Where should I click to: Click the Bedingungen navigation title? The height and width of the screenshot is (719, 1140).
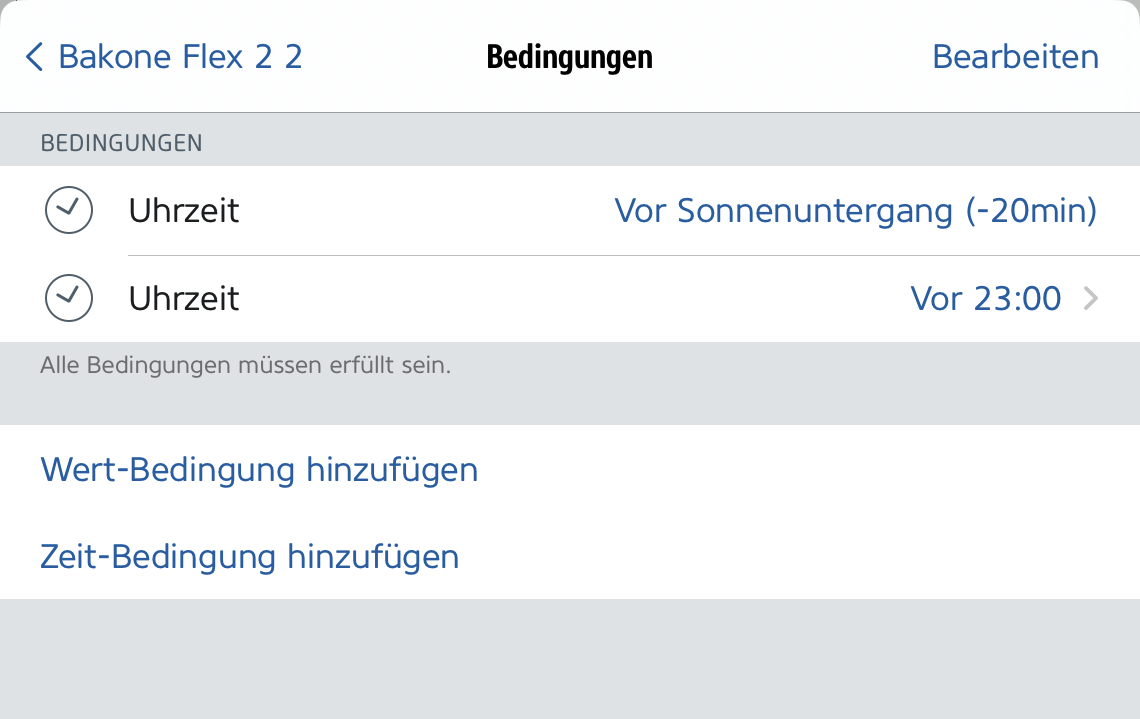point(569,57)
